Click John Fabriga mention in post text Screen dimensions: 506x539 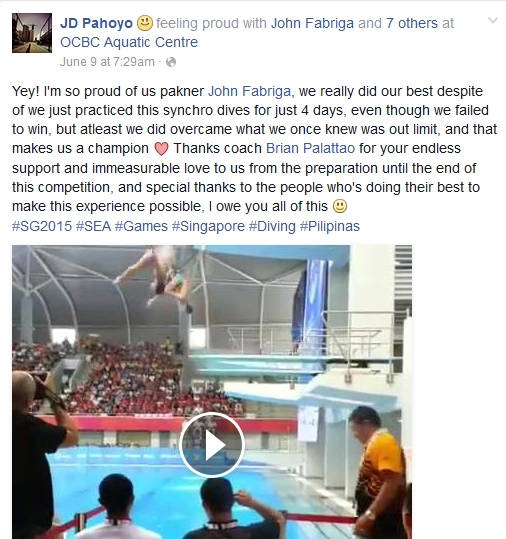(250, 91)
